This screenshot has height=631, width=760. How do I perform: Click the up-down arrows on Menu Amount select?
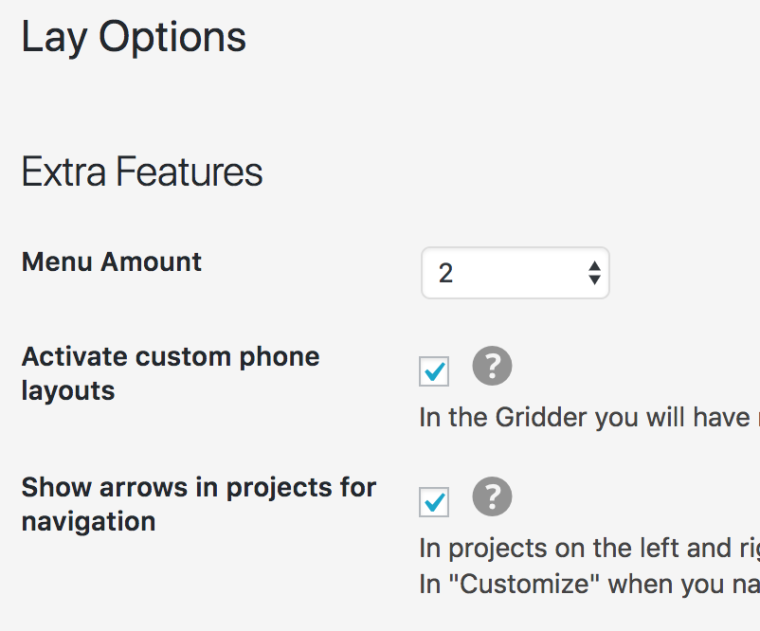tap(594, 273)
